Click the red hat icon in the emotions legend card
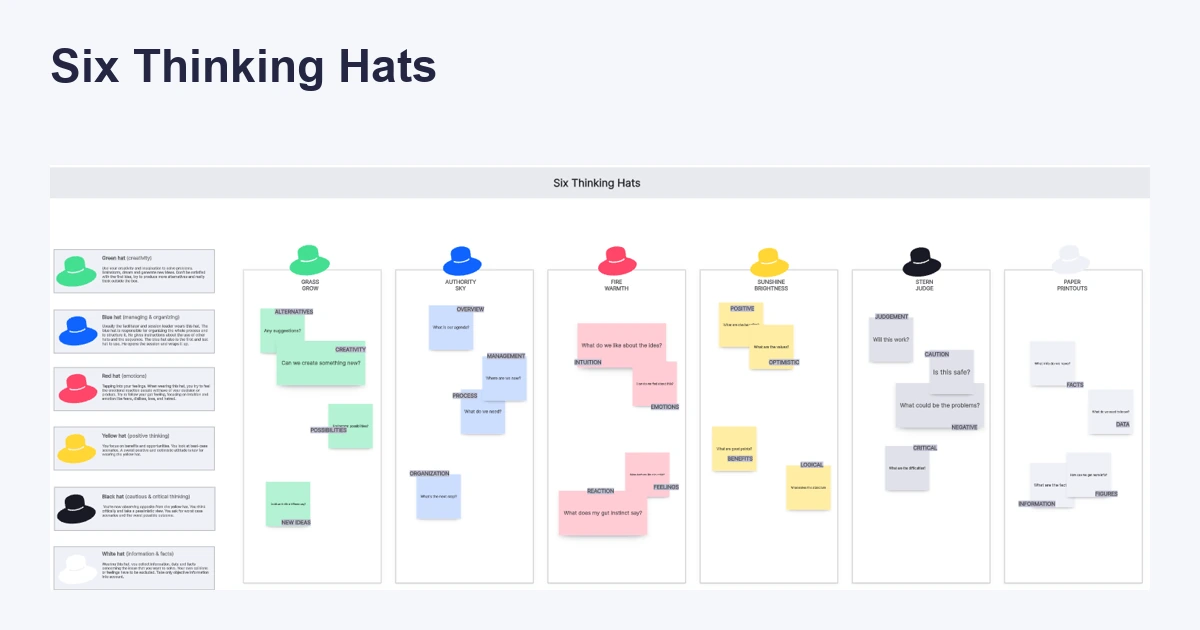 [76, 389]
